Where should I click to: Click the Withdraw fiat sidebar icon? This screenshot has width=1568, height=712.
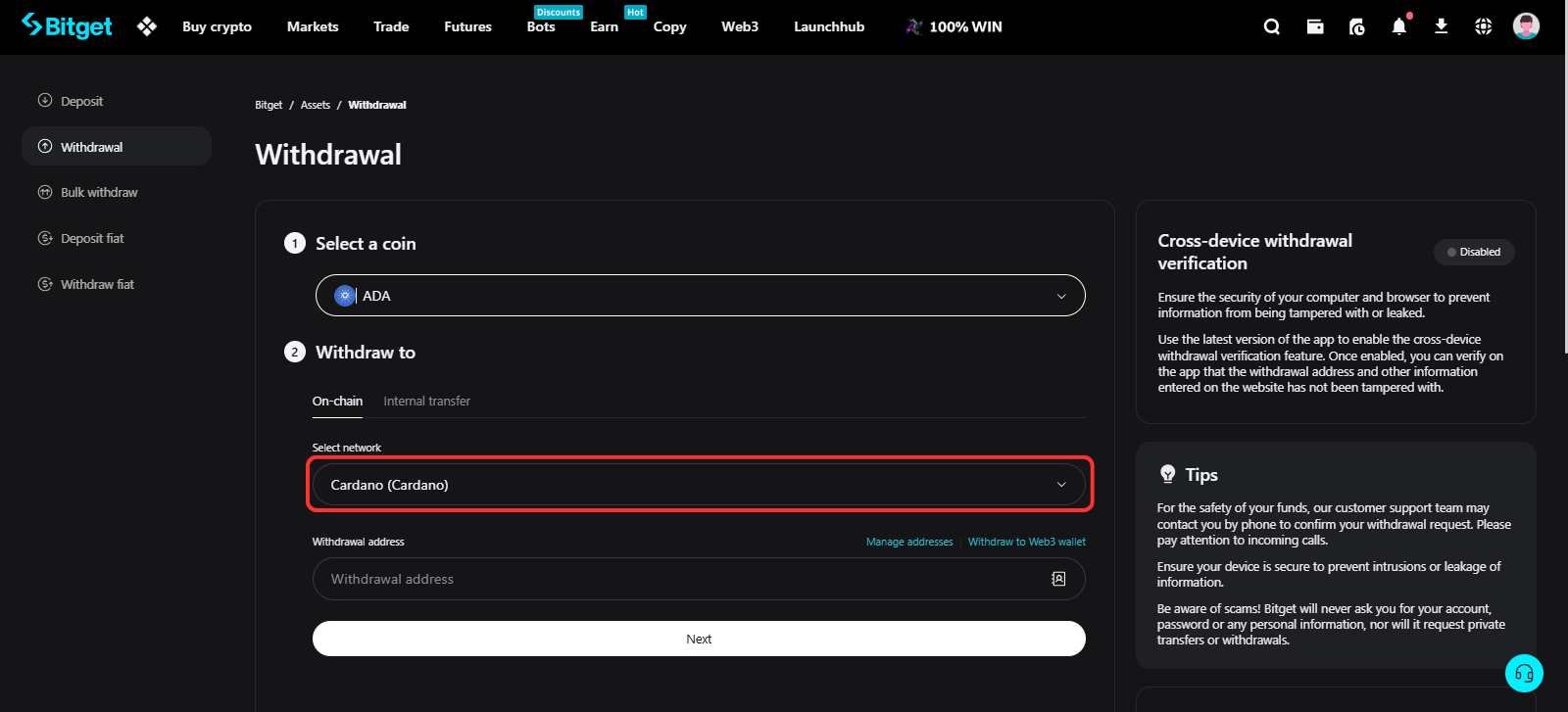[45, 284]
